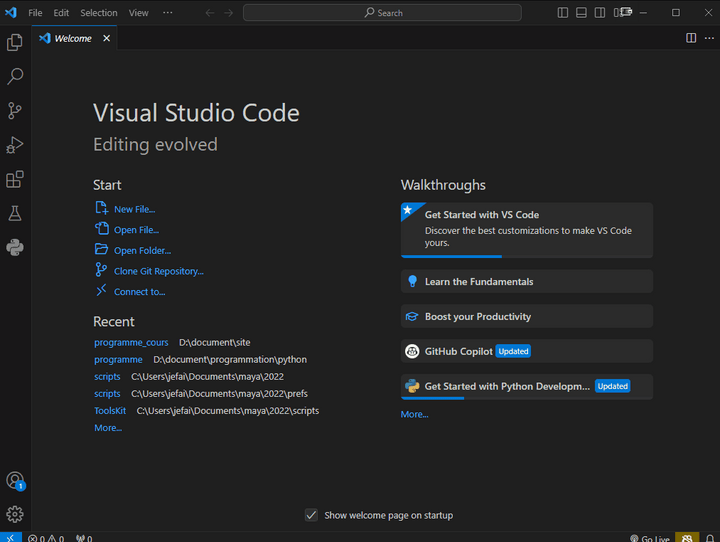This screenshot has width=720, height=542.
Task: Open the Explorer view in activity bar
Action: point(15,42)
